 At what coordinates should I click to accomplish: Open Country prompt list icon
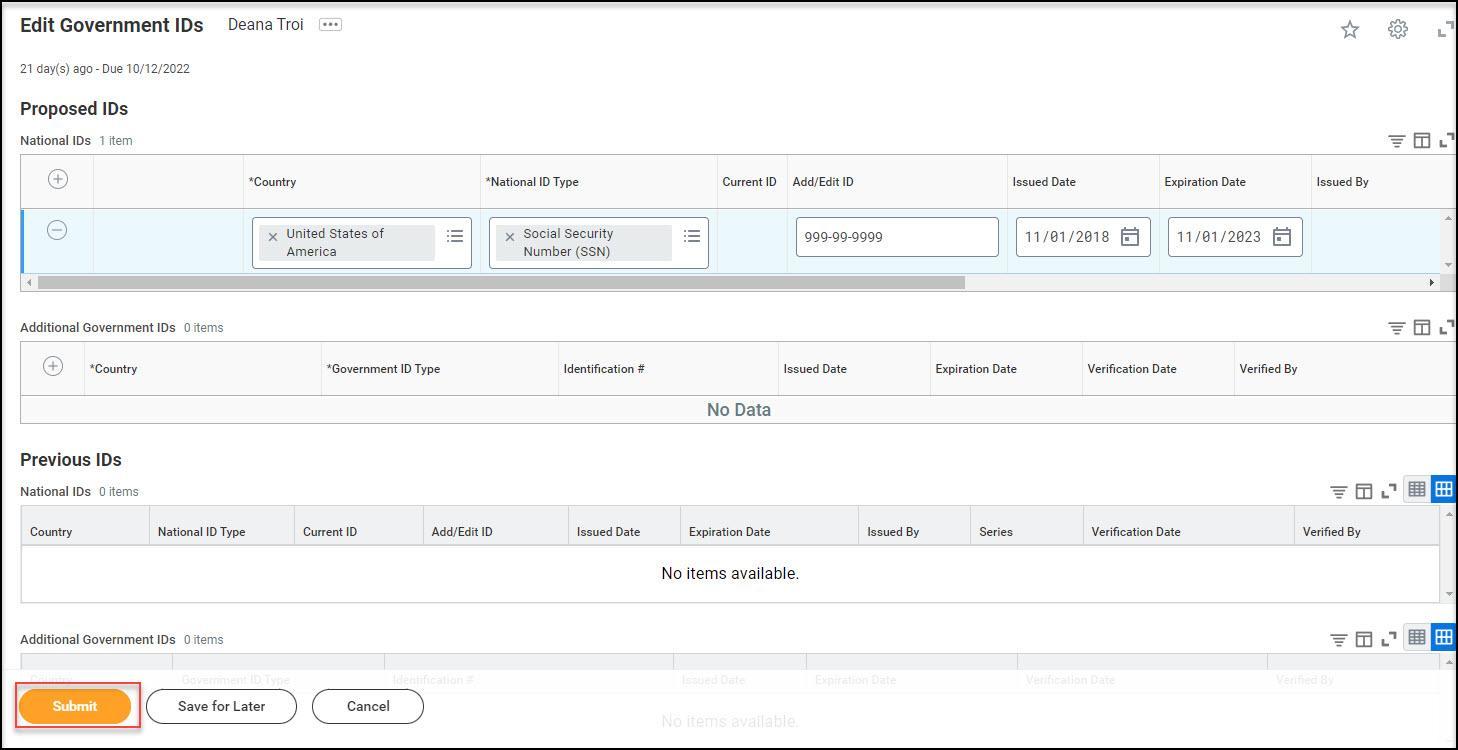click(x=455, y=236)
